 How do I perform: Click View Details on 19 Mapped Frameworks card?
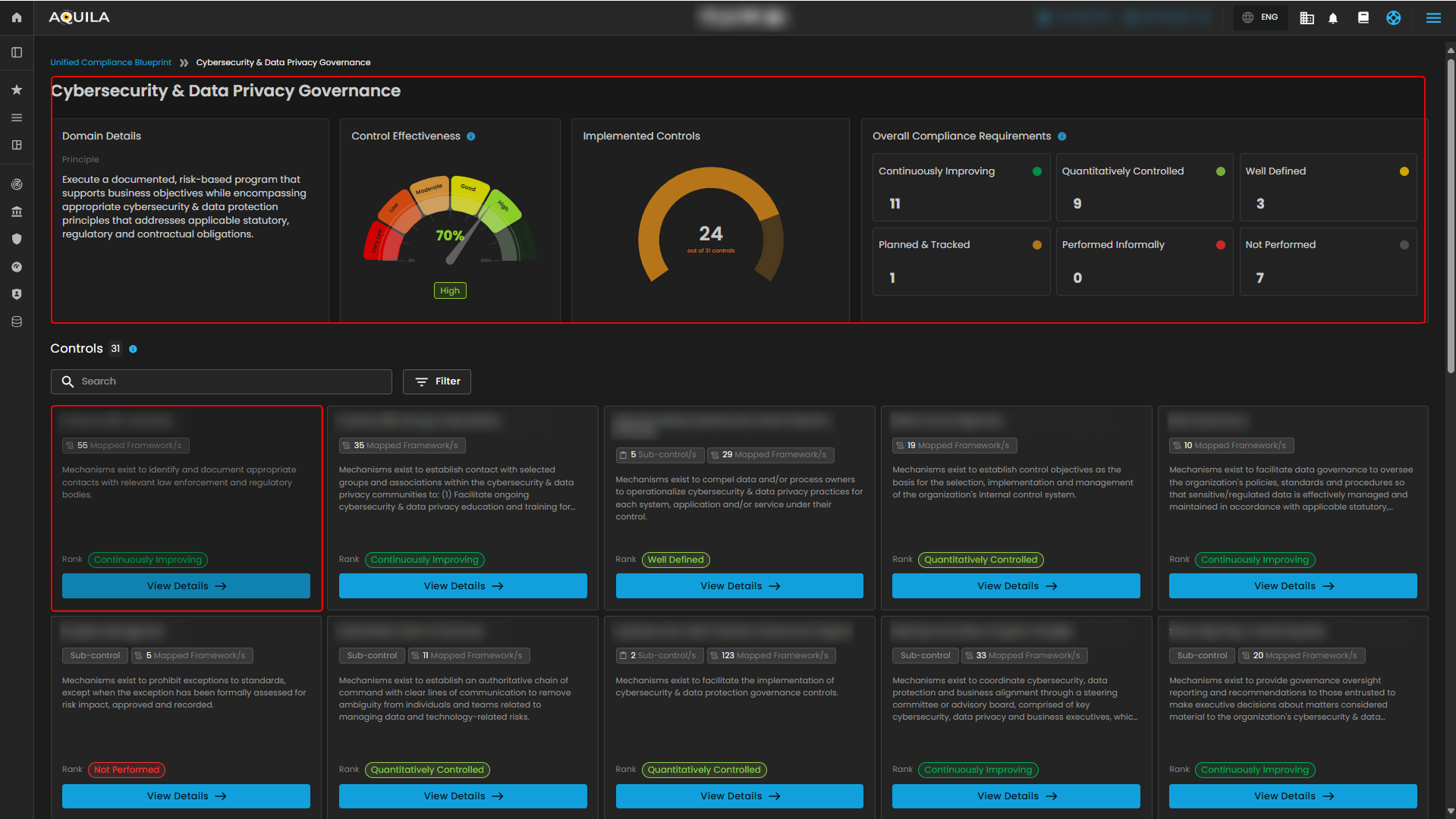[x=1016, y=586]
